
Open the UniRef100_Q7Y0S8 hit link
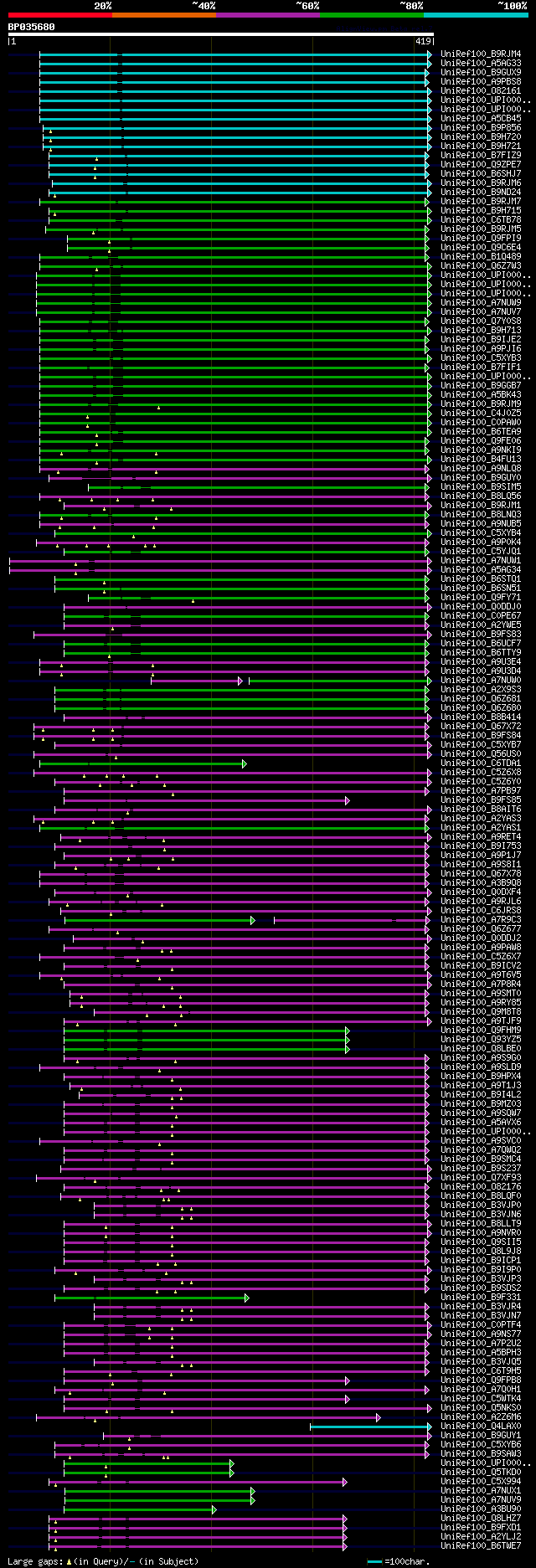pyautogui.click(x=481, y=321)
